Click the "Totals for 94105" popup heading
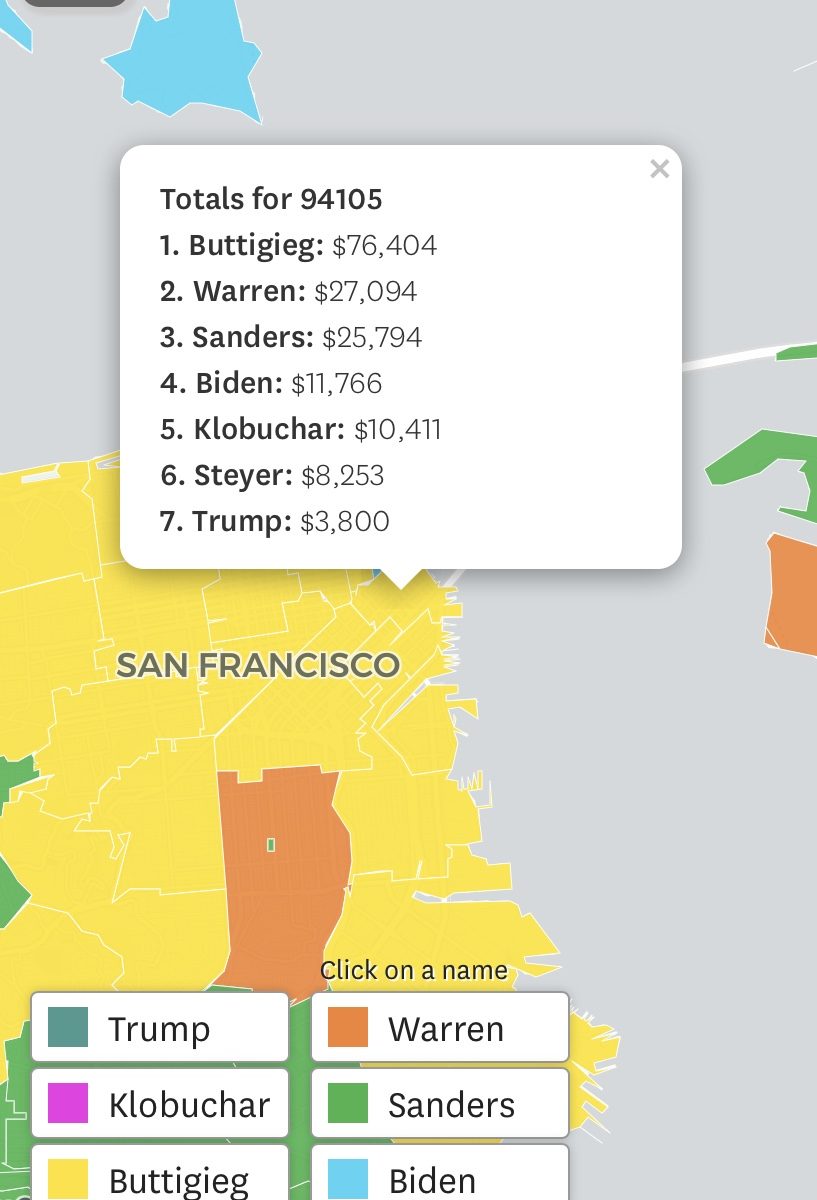The width and height of the screenshot is (817, 1200). tap(271, 199)
